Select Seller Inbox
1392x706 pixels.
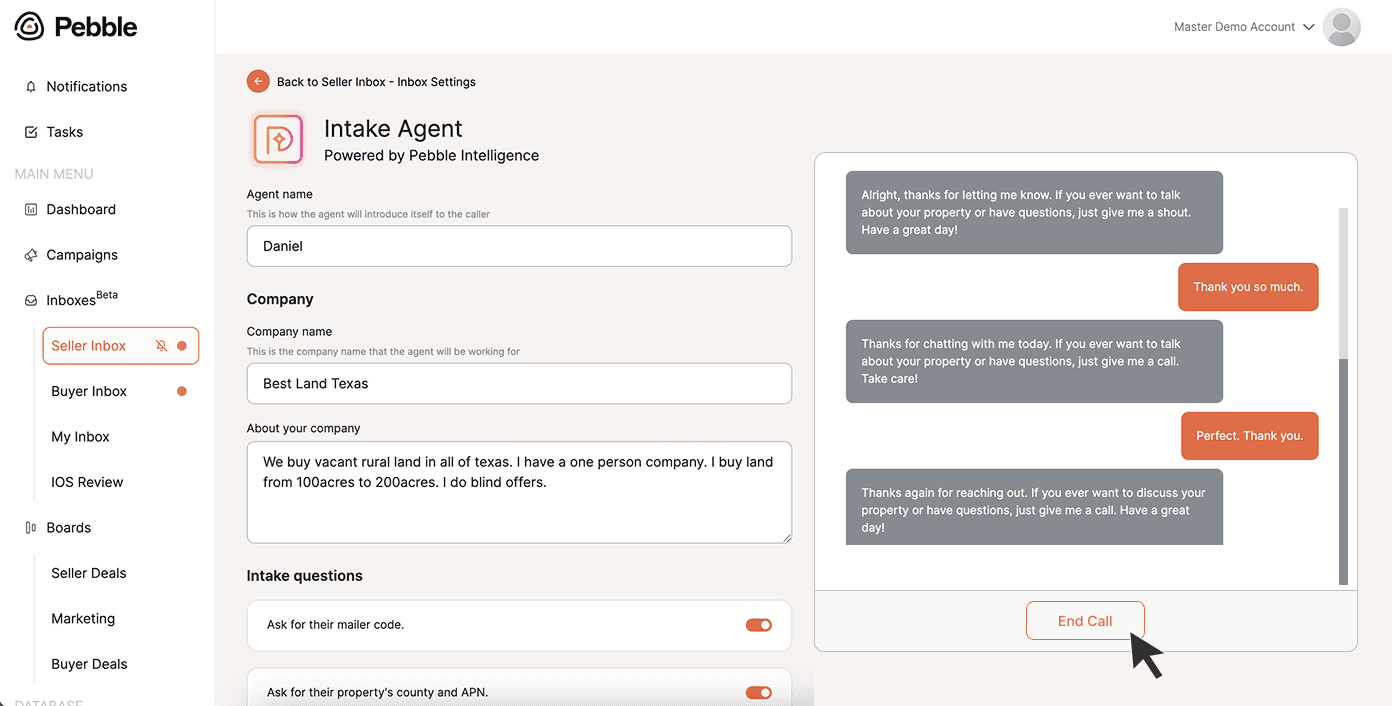coord(120,346)
